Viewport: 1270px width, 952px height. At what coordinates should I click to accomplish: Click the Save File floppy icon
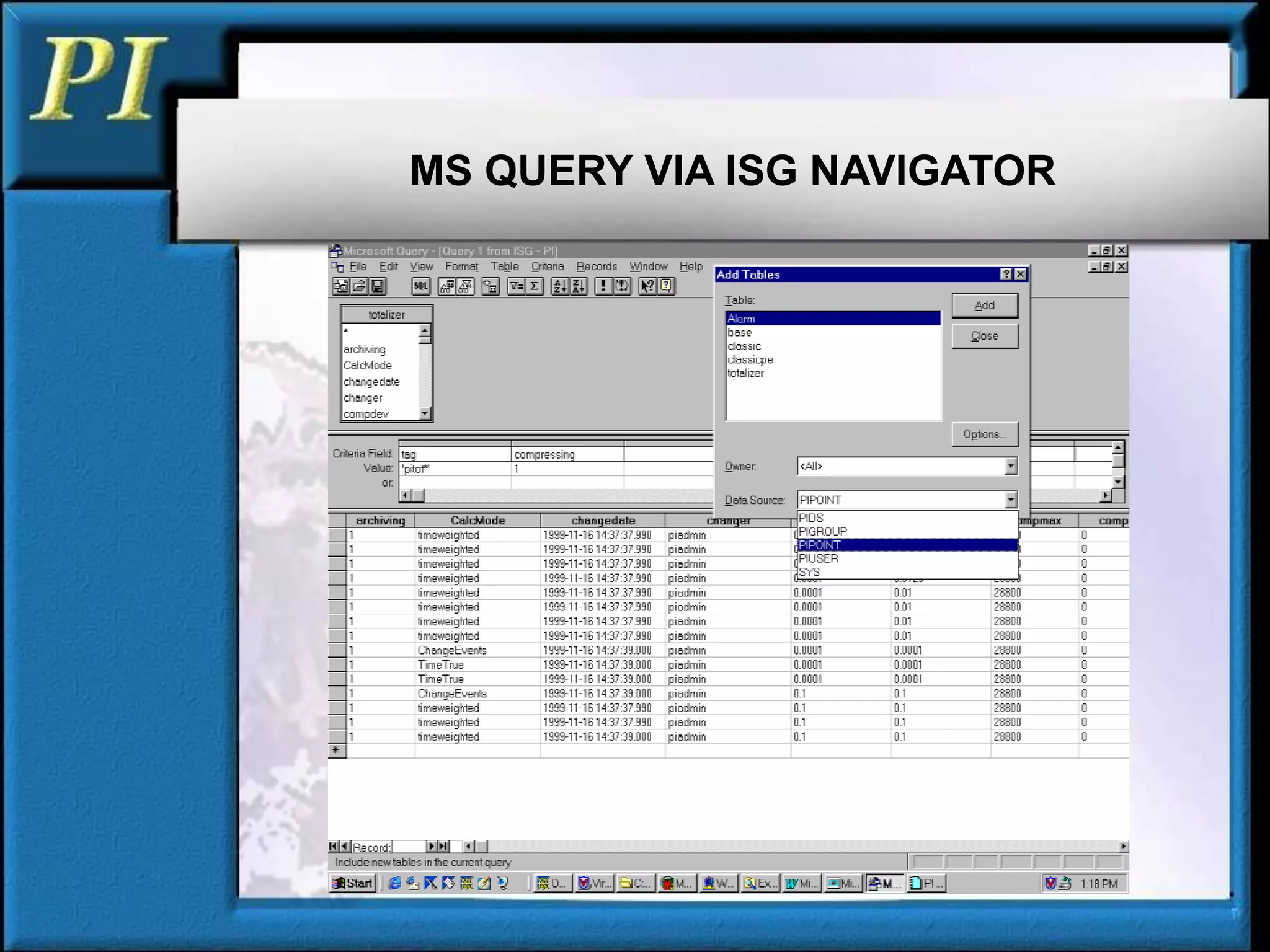pyautogui.click(x=377, y=286)
